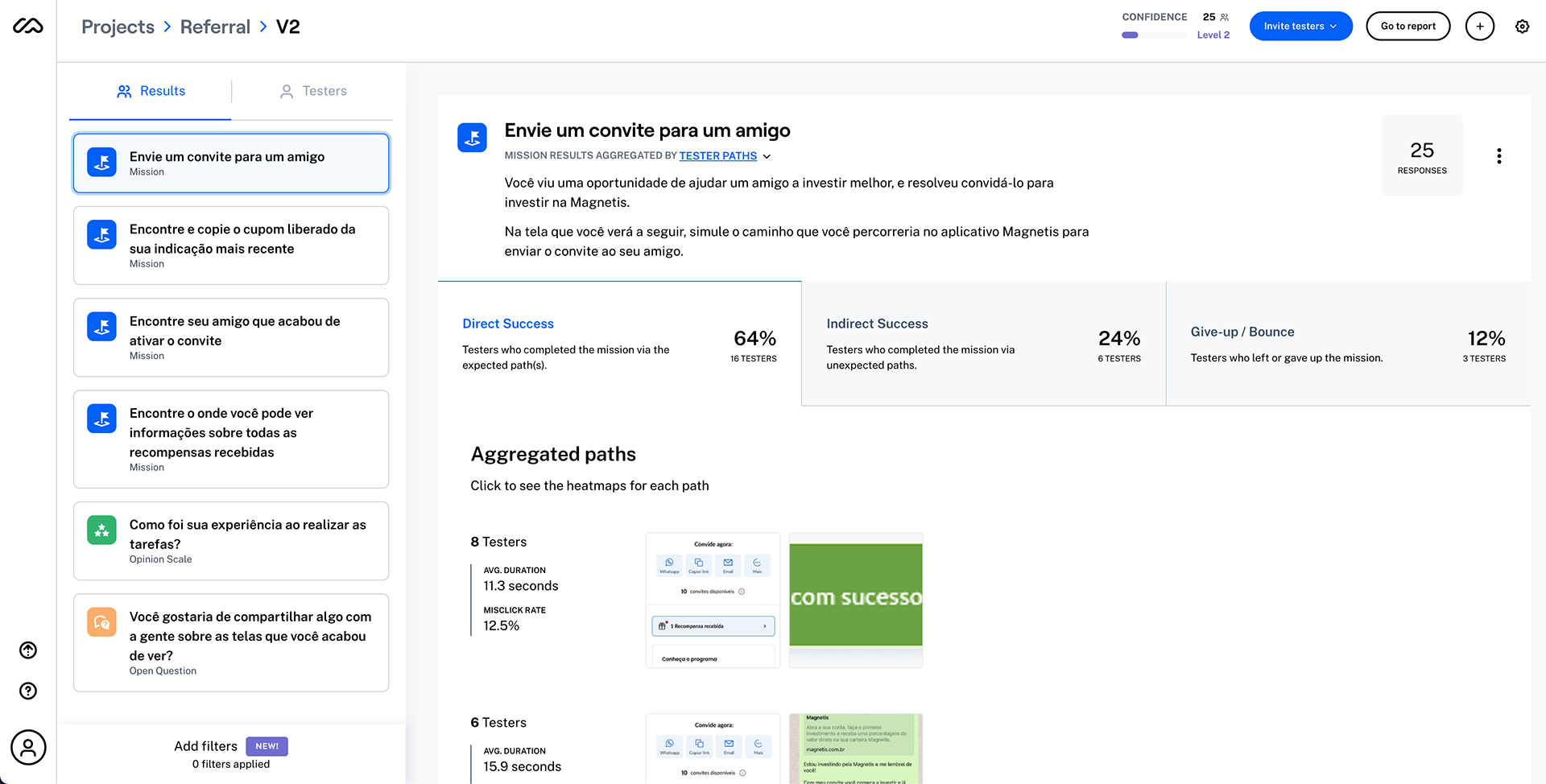
Task: Click the Maze logo icon
Action: 28,26
